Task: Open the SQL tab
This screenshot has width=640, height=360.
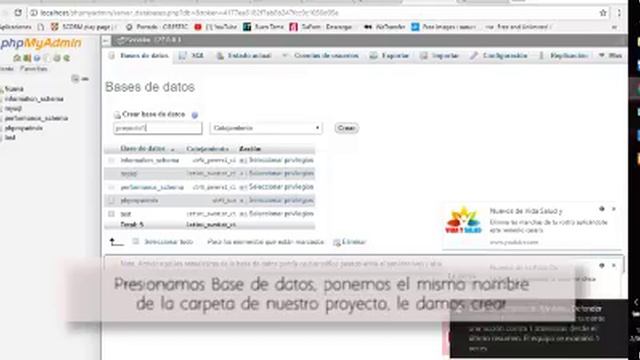Action: pos(192,56)
